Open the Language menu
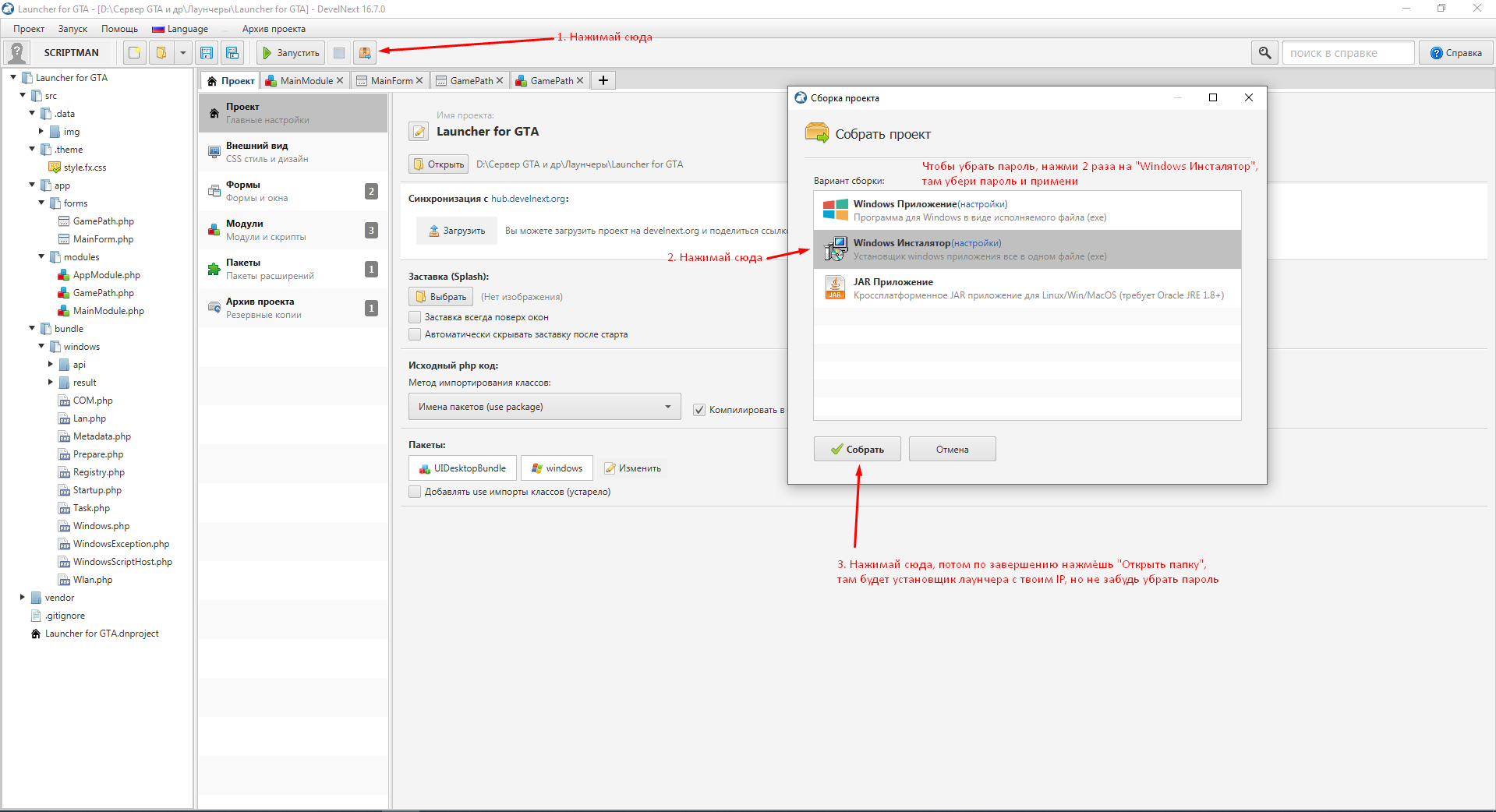The image size is (1496, 812). tap(180, 29)
